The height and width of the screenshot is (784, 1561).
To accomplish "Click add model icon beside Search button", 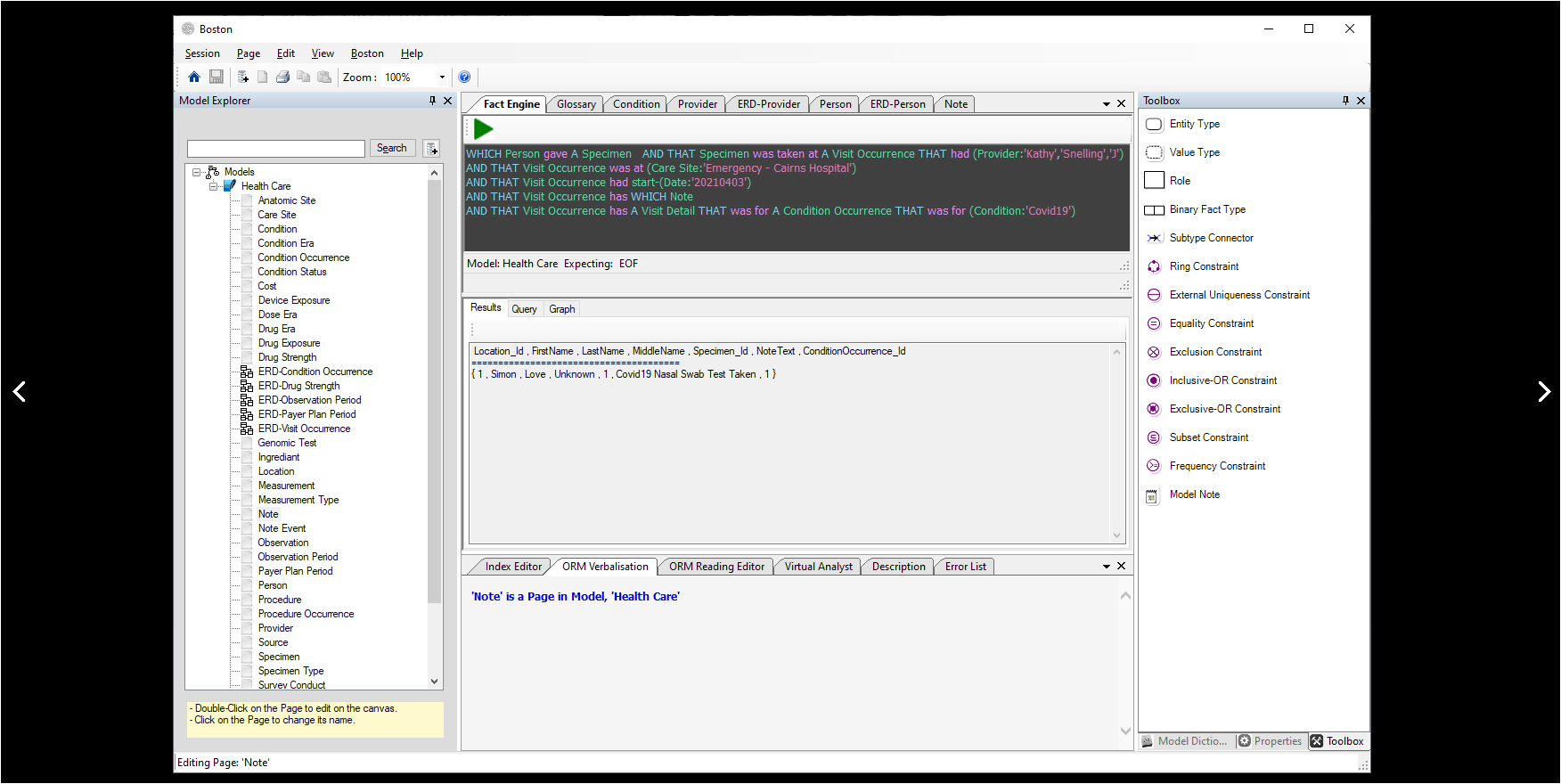I will coord(431,148).
